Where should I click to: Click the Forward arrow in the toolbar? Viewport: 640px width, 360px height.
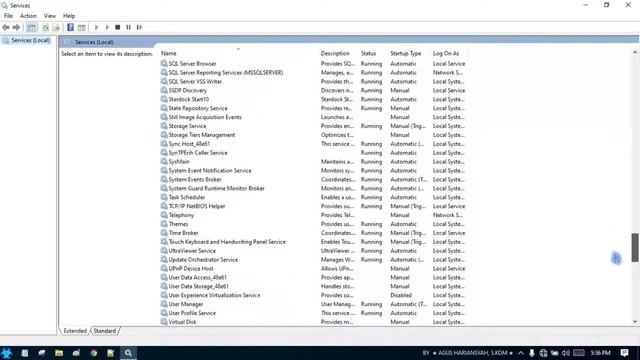16,27
